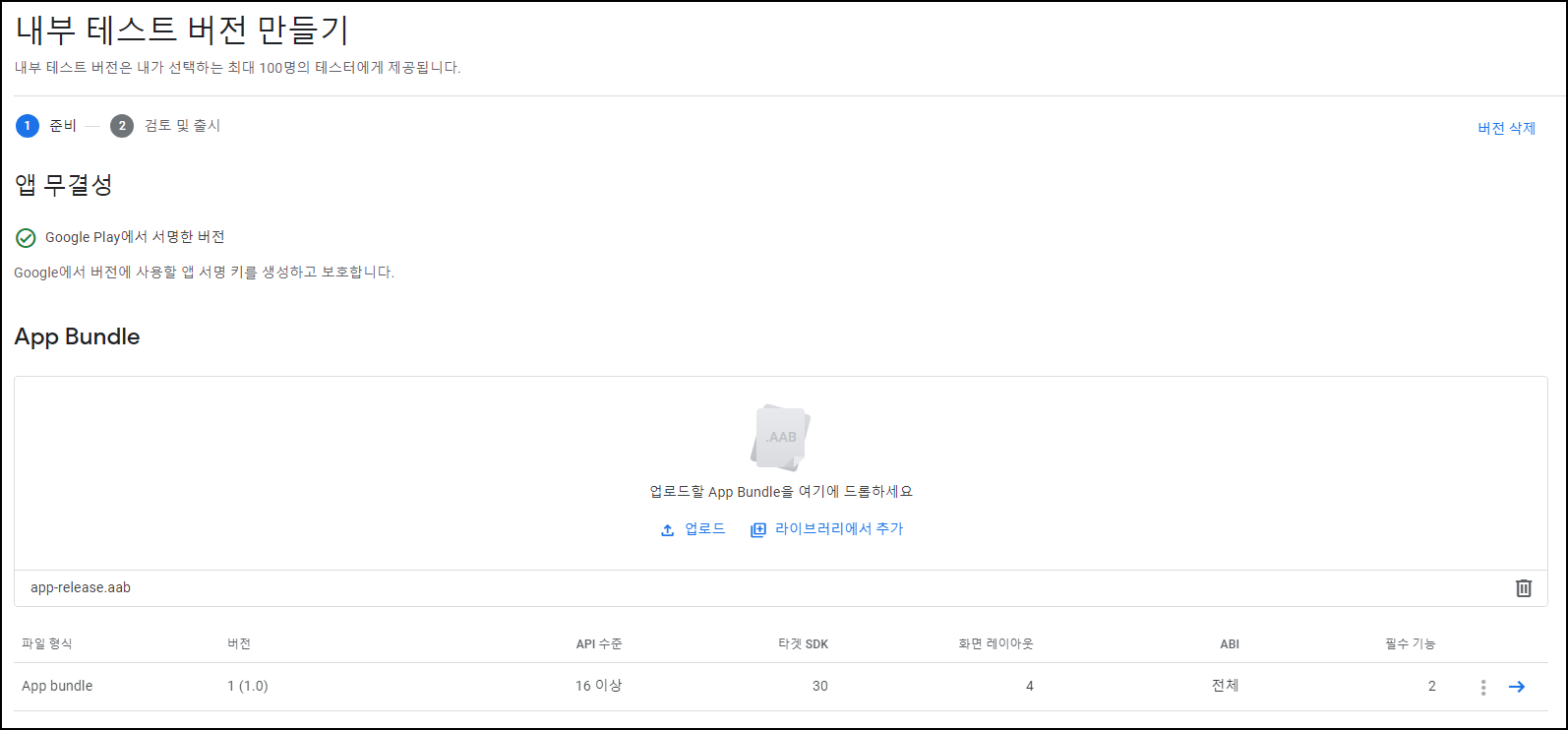Select step 2 검토 및 출시

pyautogui.click(x=165, y=126)
